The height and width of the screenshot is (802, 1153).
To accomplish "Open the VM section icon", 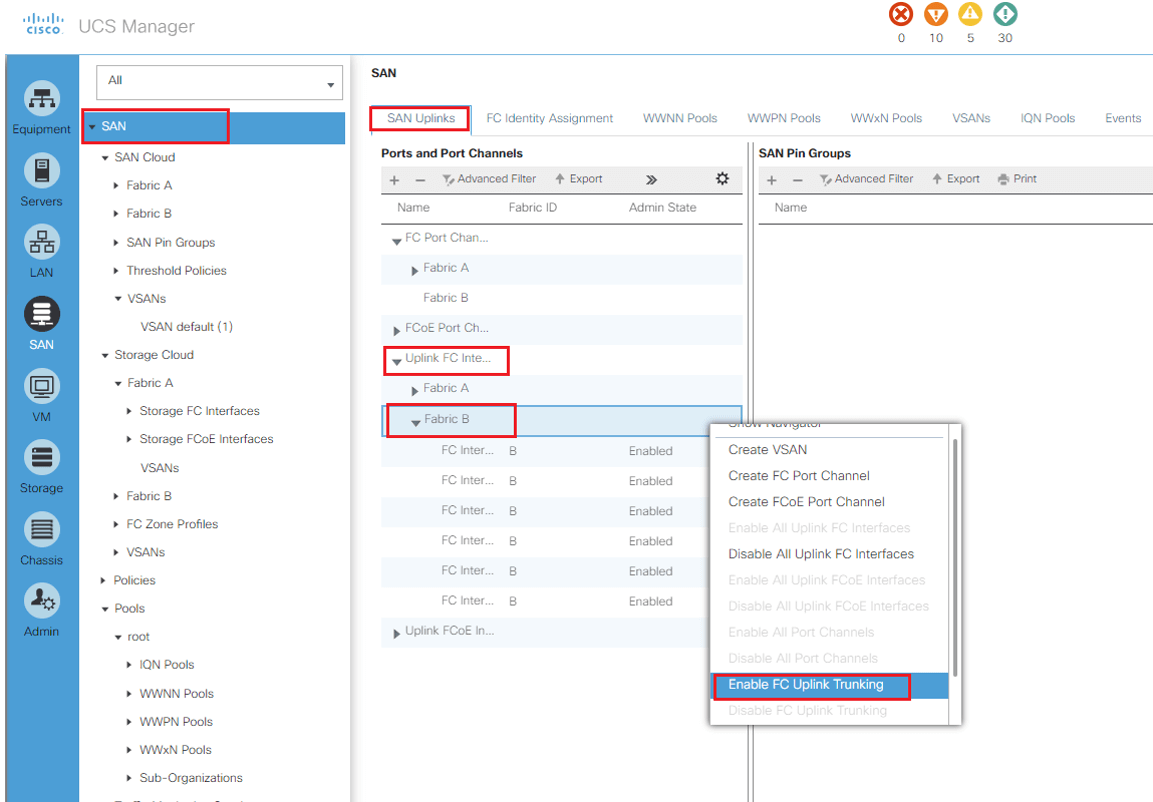I will click(x=42, y=386).
